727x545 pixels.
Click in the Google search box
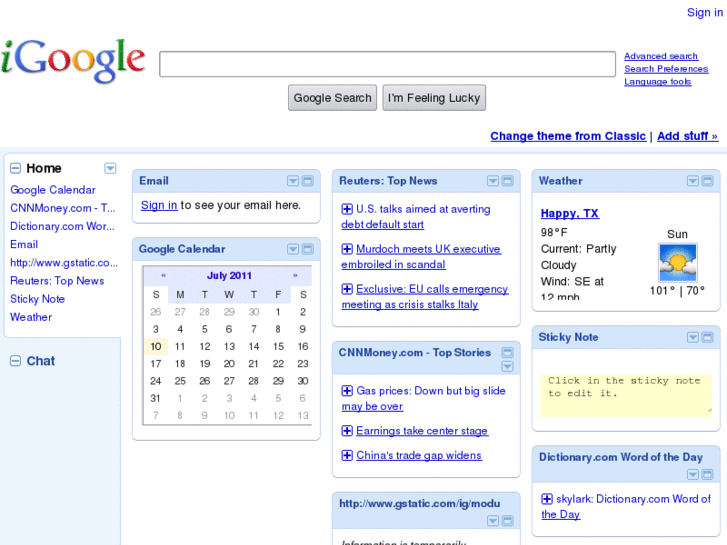tap(387, 64)
